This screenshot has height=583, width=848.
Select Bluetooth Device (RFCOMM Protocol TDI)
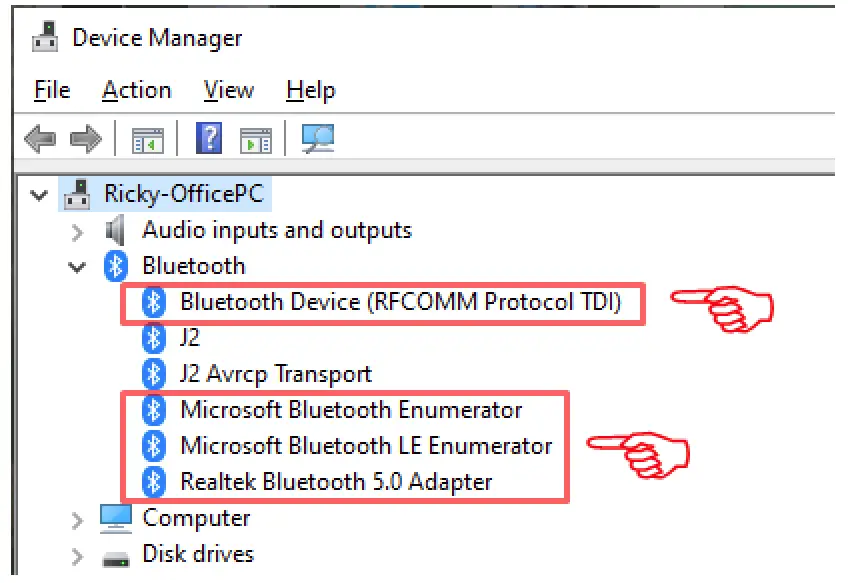(x=400, y=302)
